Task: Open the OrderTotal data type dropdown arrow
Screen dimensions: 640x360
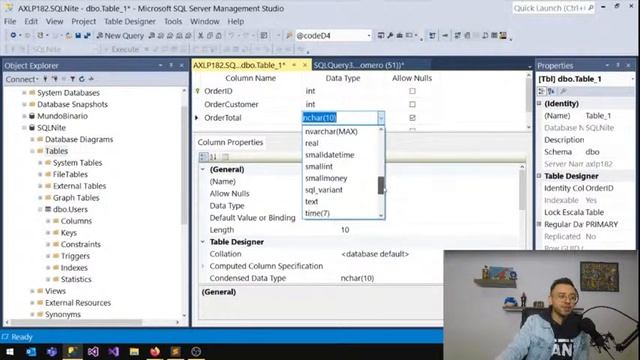Action: coord(381,118)
